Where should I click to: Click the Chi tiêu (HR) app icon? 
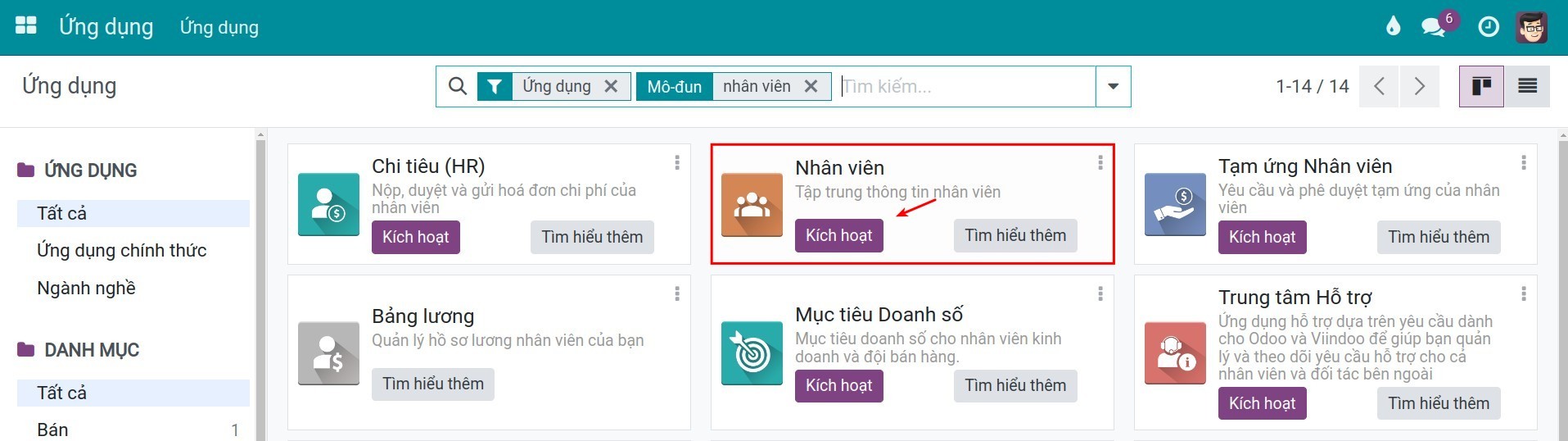[x=328, y=204]
